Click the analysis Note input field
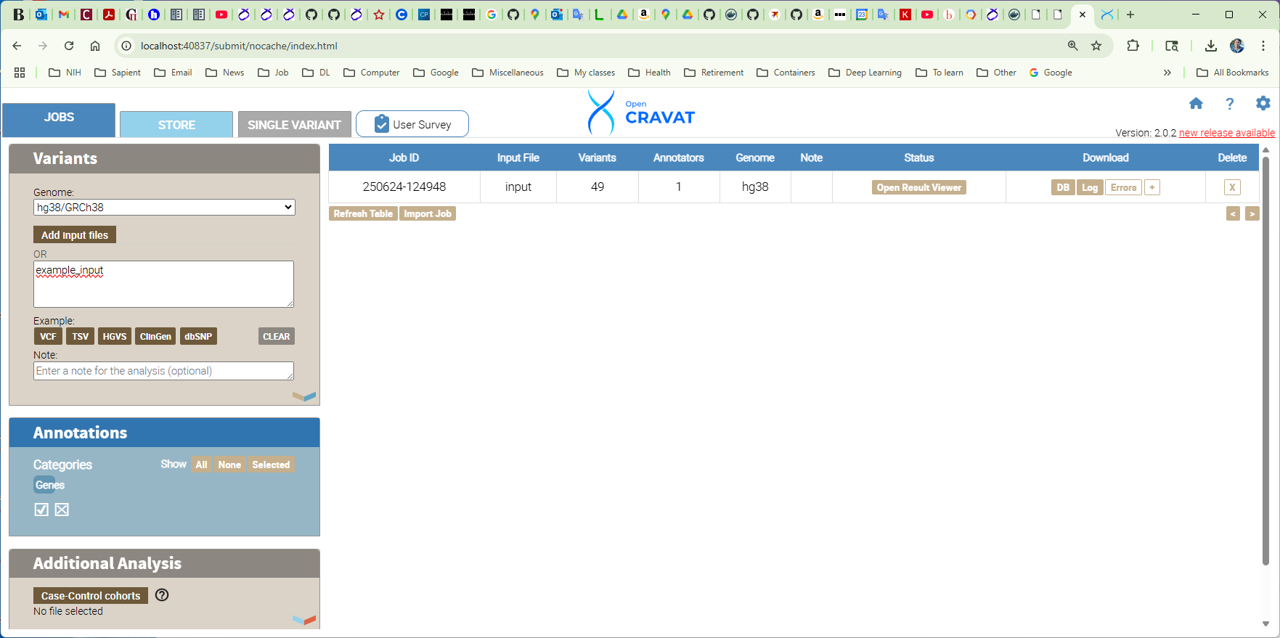The image size is (1280, 638). [x=163, y=371]
